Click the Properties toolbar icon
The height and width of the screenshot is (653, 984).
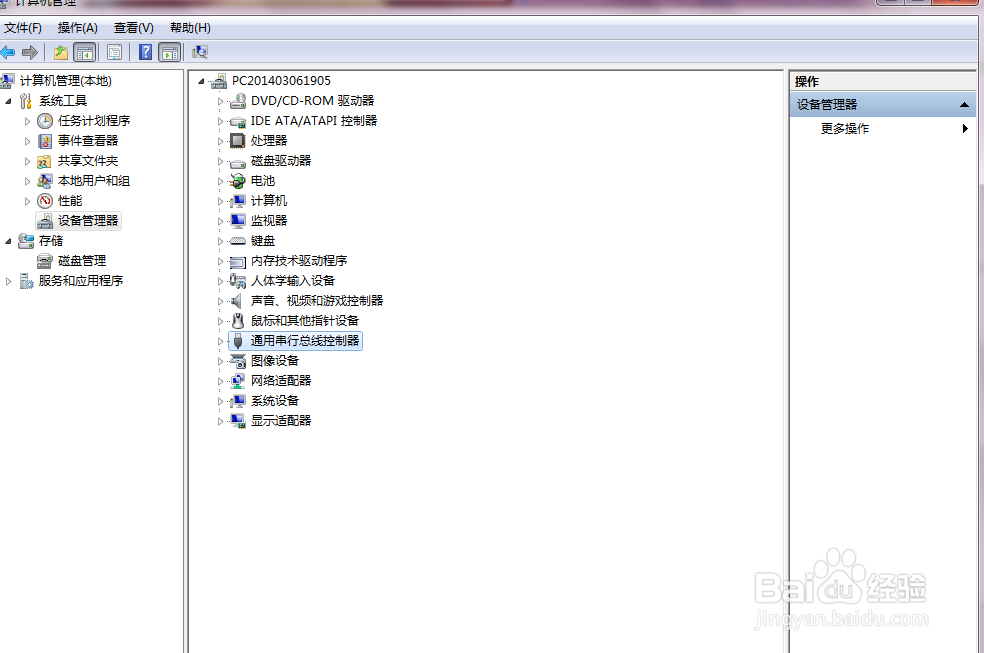point(114,52)
